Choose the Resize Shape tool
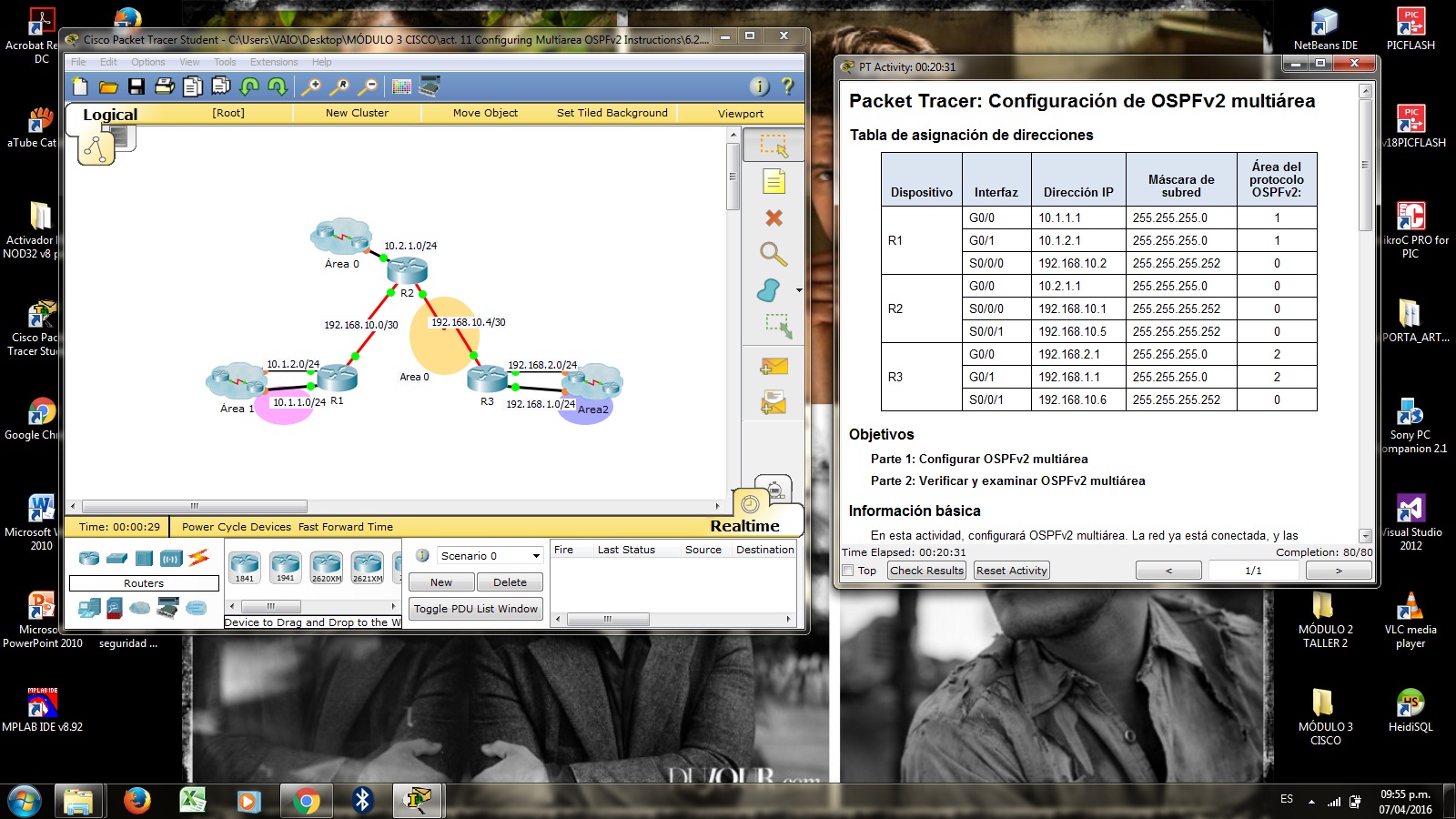 (778, 326)
